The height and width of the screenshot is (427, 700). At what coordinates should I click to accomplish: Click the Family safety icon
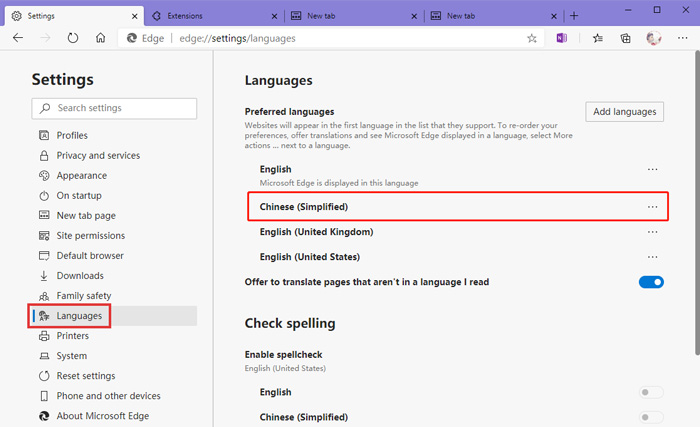point(44,296)
